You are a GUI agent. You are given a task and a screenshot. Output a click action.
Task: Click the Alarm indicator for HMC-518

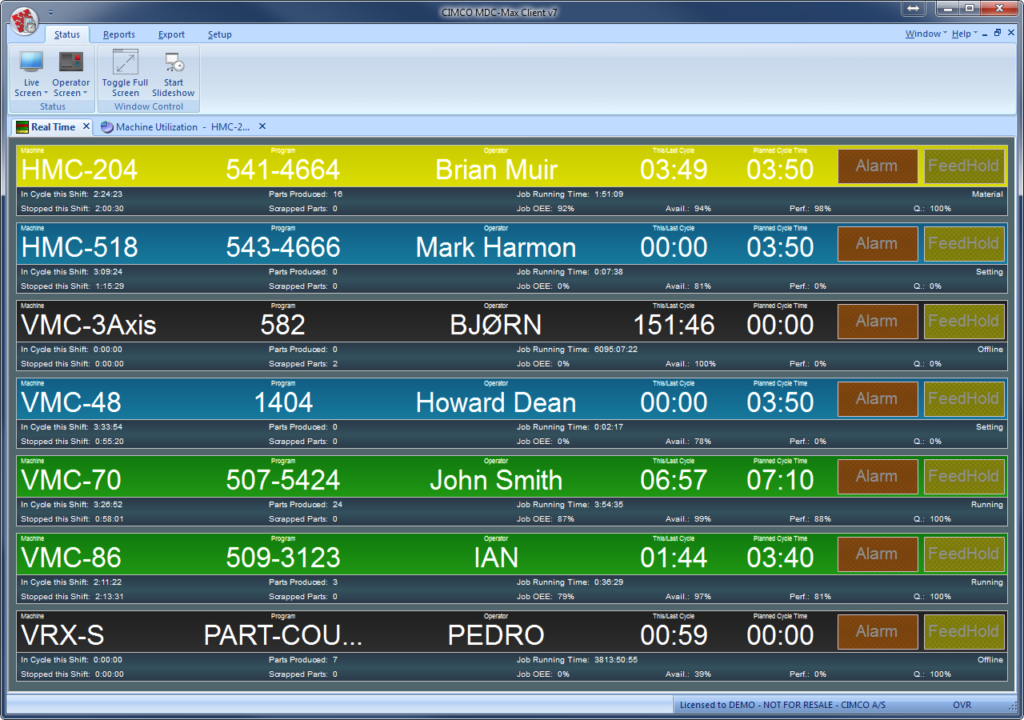877,244
